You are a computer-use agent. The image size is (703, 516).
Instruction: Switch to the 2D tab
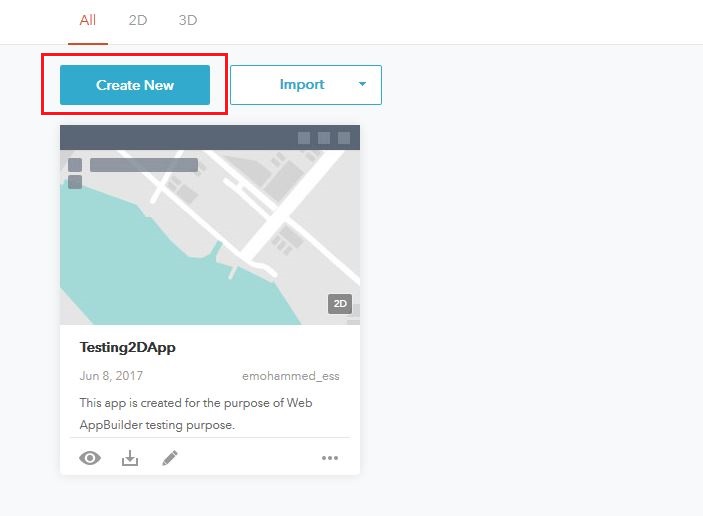pos(138,20)
